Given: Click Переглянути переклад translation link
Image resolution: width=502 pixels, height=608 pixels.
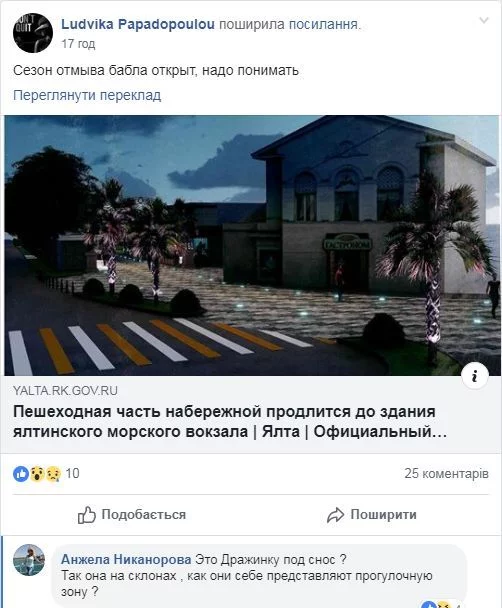Looking at the screenshot, I should click(87, 95).
